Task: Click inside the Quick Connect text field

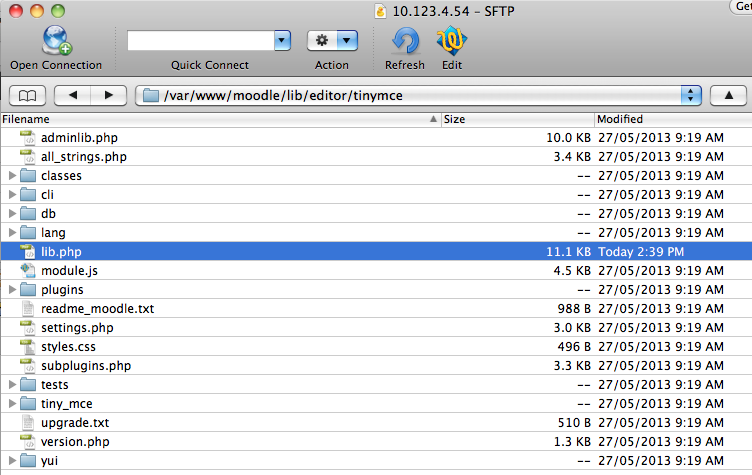Action: [x=200, y=40]
